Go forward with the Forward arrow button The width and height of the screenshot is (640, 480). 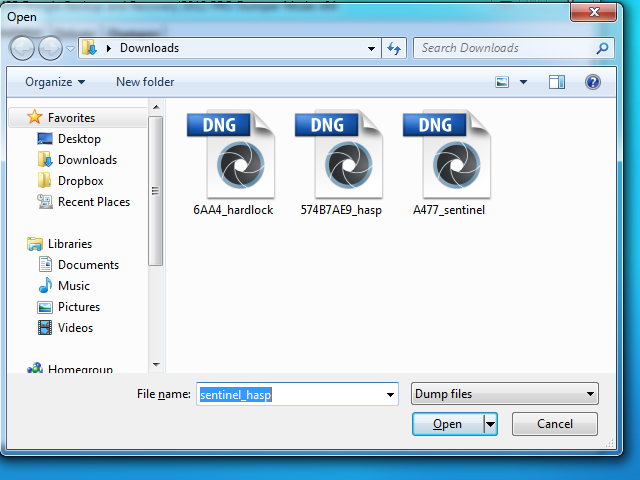click(x=50, y=48)
